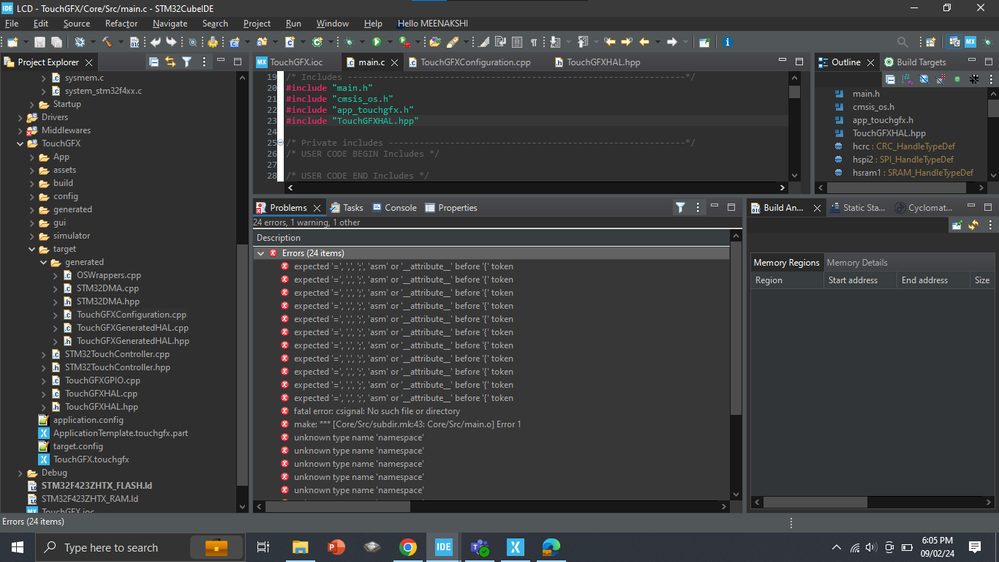
Task: Open STM32CubeIDE from the Windows taskbar
Action: [443, 547]
